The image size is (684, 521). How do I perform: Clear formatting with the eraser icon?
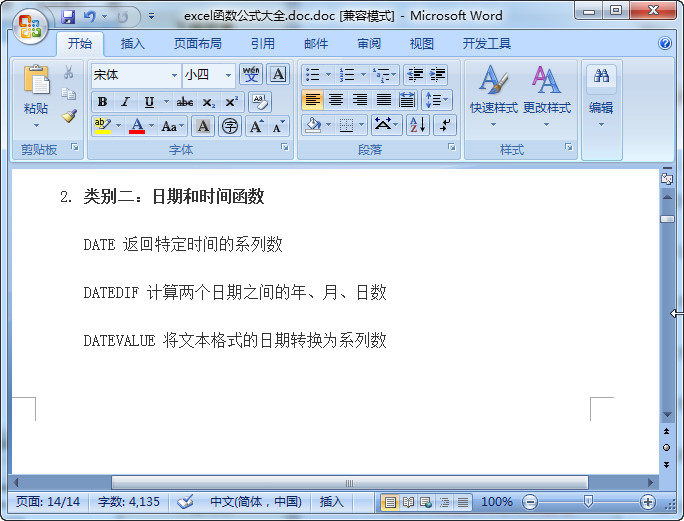[260, 102]
